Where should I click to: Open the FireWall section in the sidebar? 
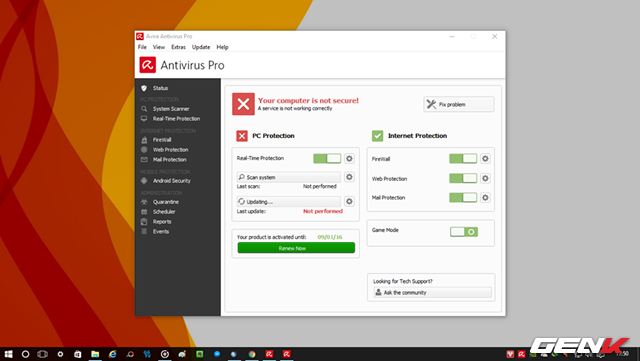[162, 140]
